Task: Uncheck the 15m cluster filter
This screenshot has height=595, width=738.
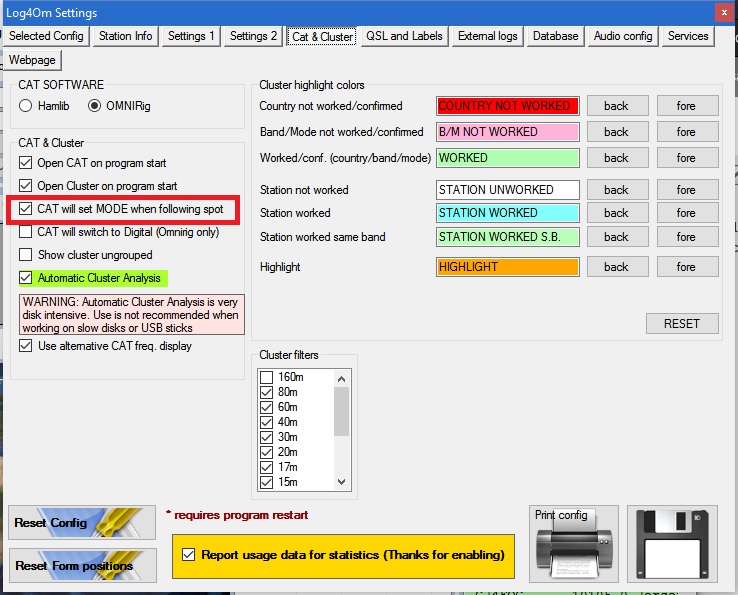Action: tap(266, 482)
